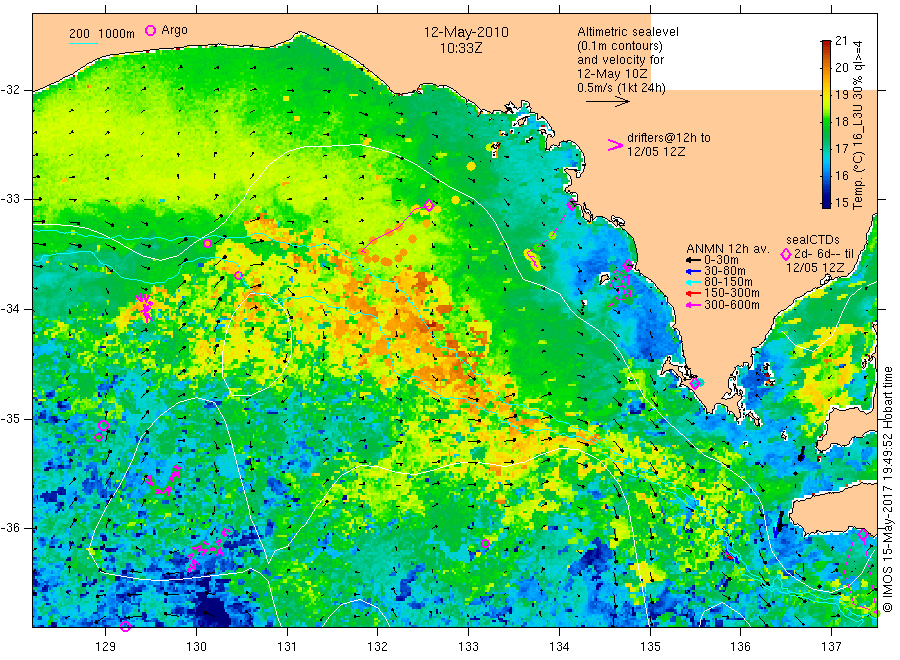Screen dimensions: 900x660
Task: Click the magenta arrow next to 300-600m
Action: 694,305
